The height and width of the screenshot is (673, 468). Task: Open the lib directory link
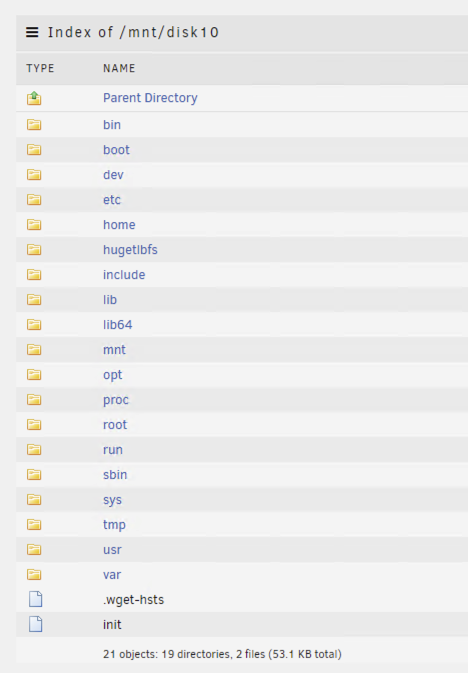pos(110,300)
